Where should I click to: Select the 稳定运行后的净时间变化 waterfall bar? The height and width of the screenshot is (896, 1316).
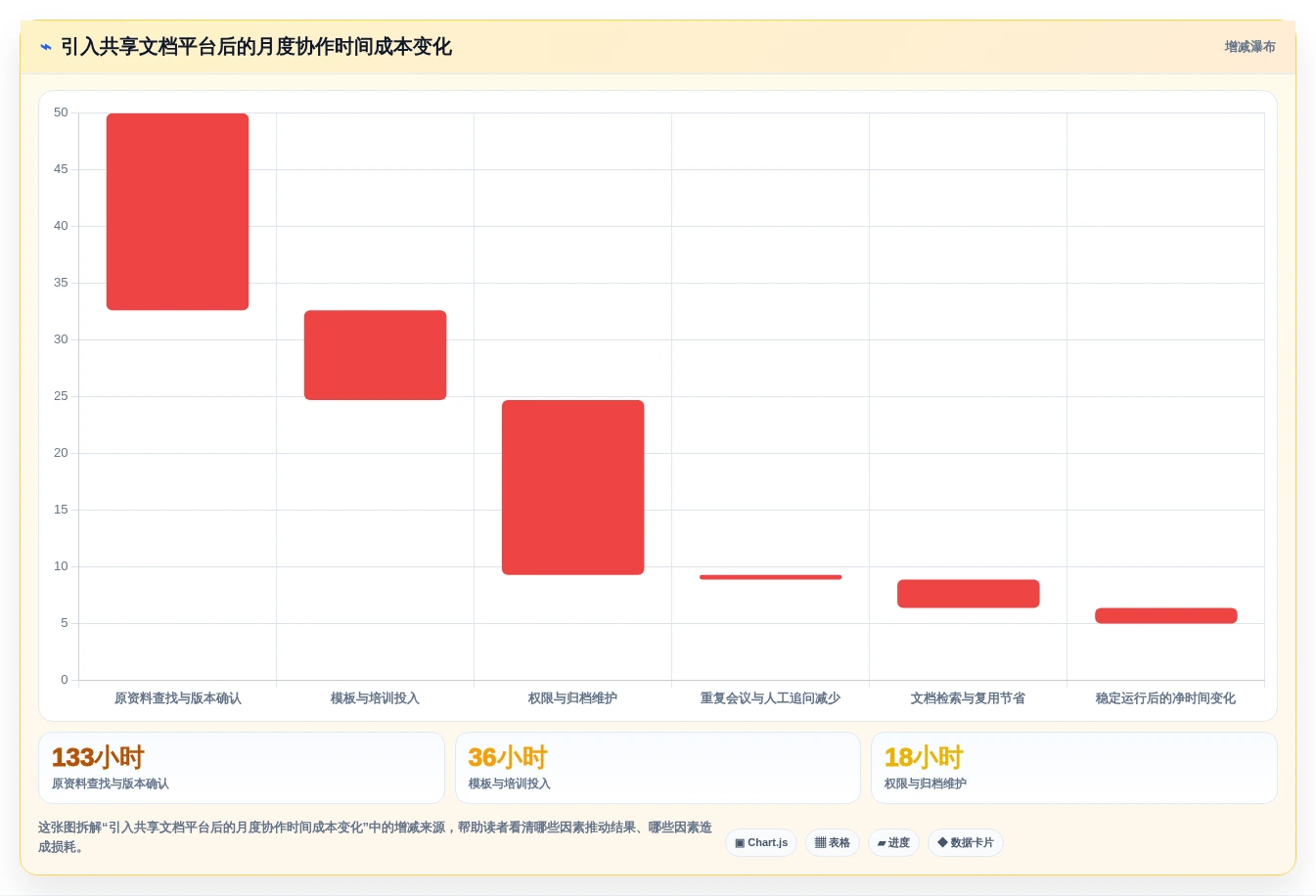(1165, 615)
